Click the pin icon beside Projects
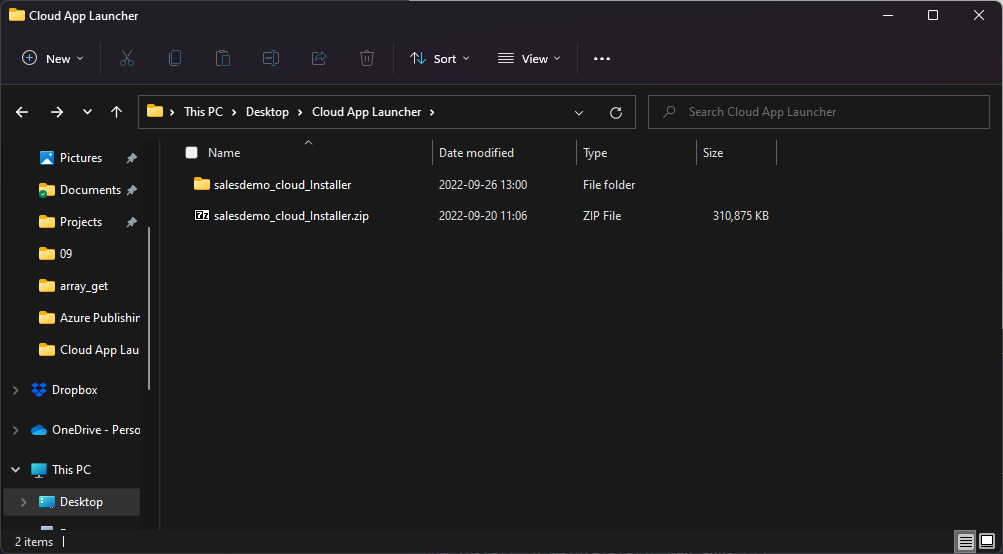The image size is (1003, 554). pyautogui.click(x=131, y=222)
